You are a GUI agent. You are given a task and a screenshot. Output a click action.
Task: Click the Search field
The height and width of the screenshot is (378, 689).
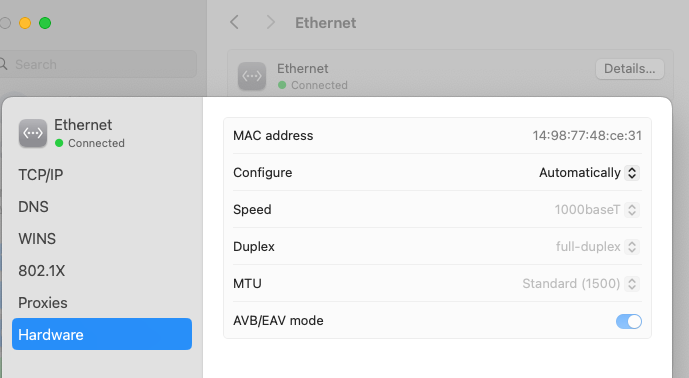98,64
